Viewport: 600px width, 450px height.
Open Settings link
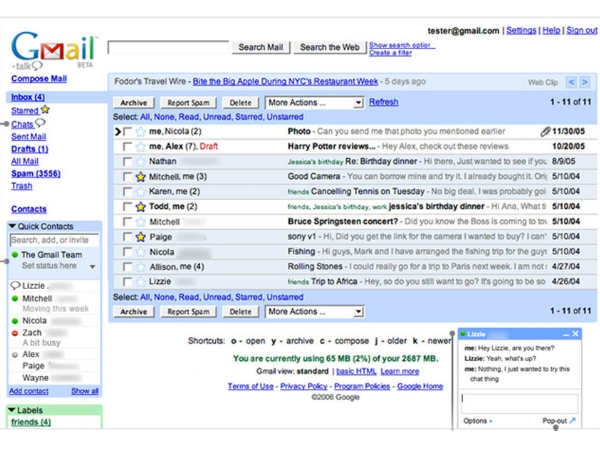521,30
